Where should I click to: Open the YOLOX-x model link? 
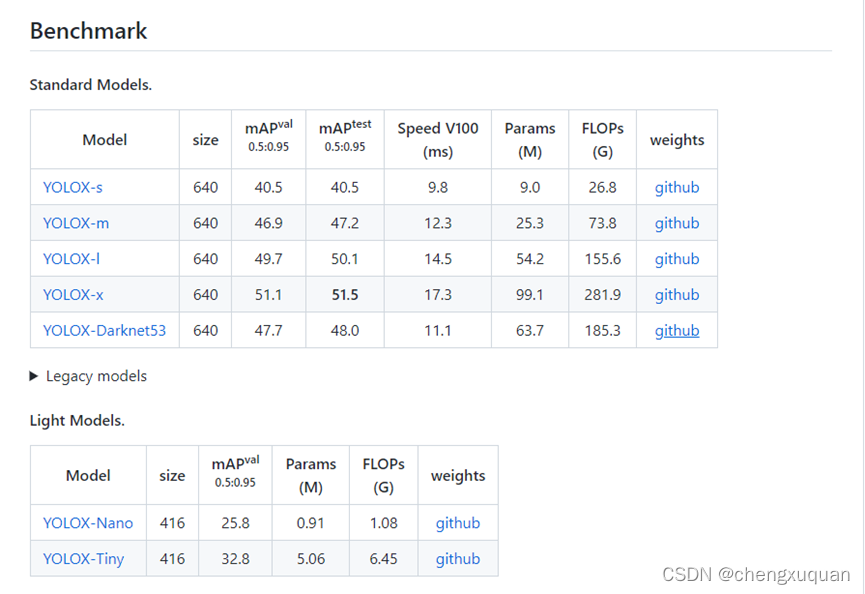pos(73,295)
